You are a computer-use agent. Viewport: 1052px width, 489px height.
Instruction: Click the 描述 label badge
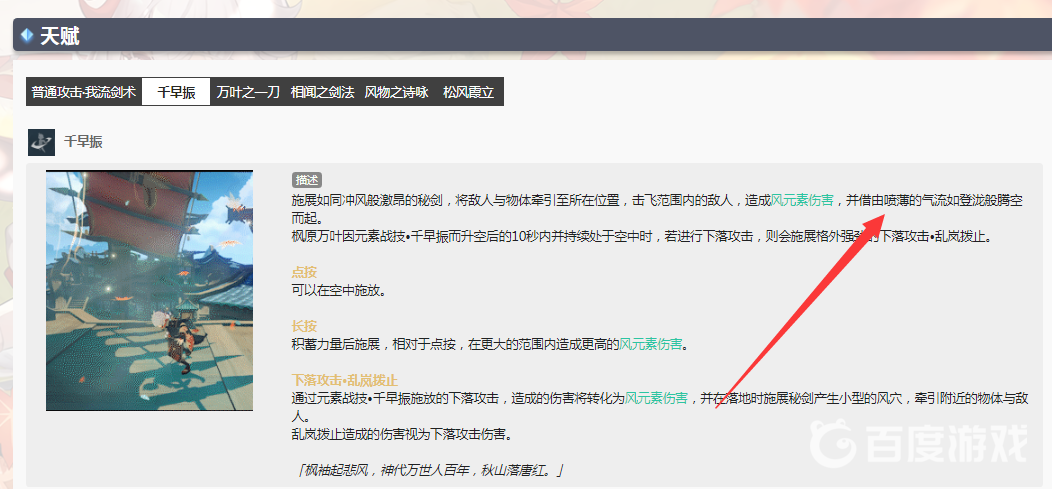pyautogui.click(x=307, y=180)
